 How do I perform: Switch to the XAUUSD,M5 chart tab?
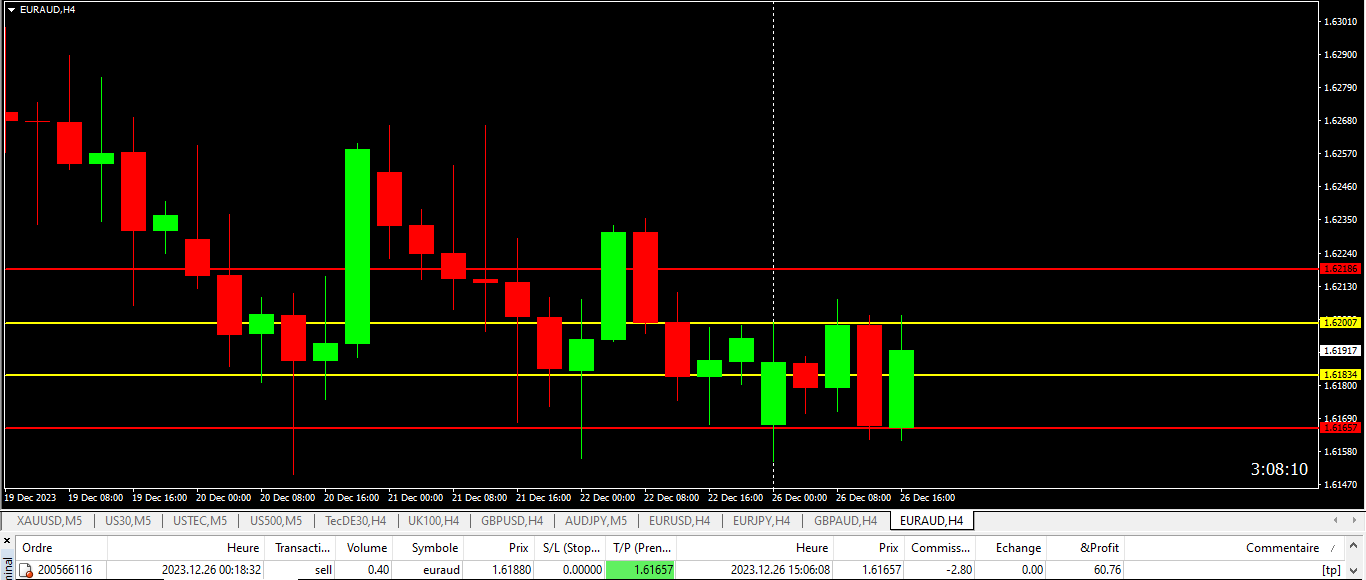[x=49, y=521]
